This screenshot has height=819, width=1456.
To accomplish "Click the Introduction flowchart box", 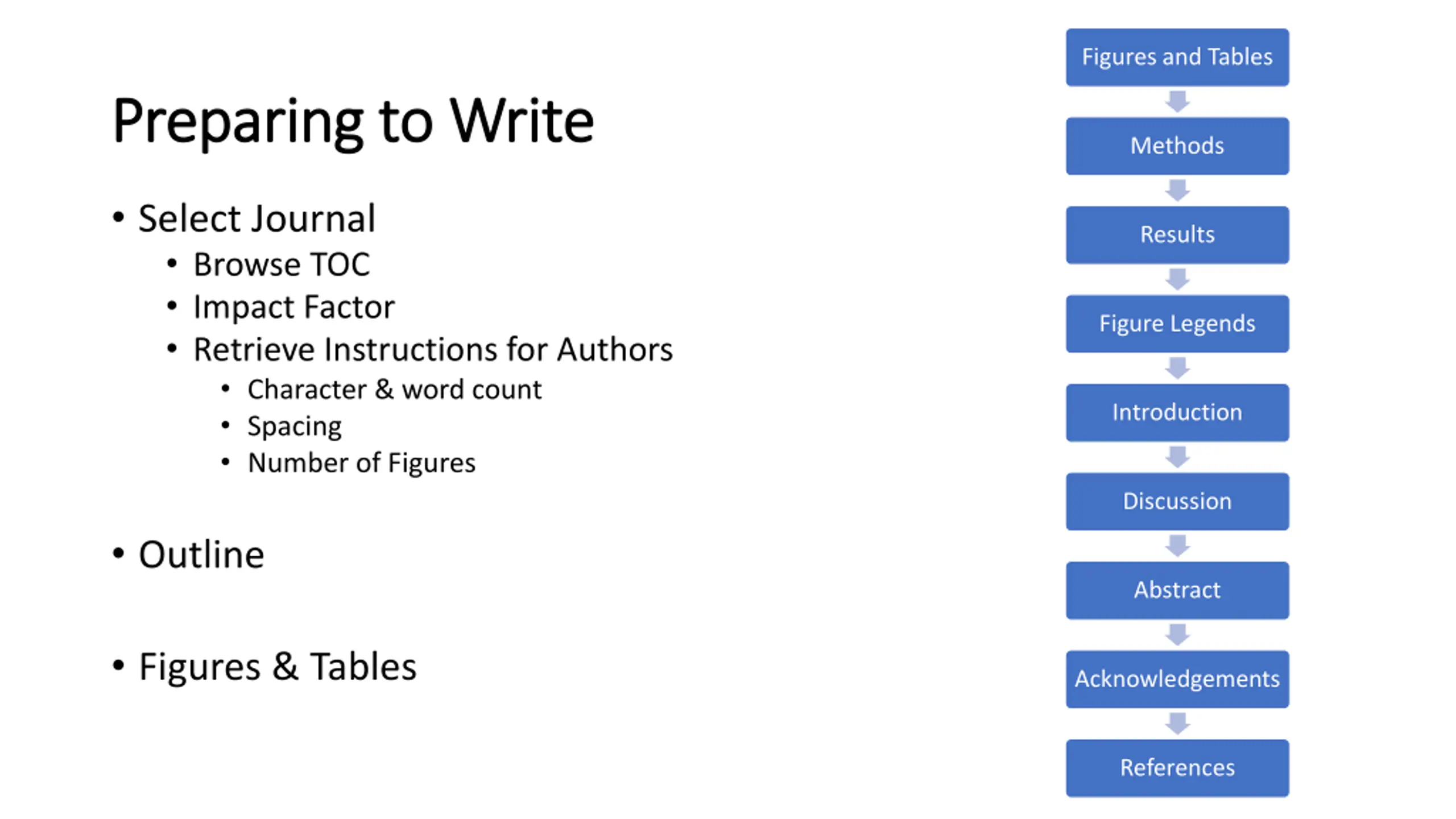I will click(1177, 413).
